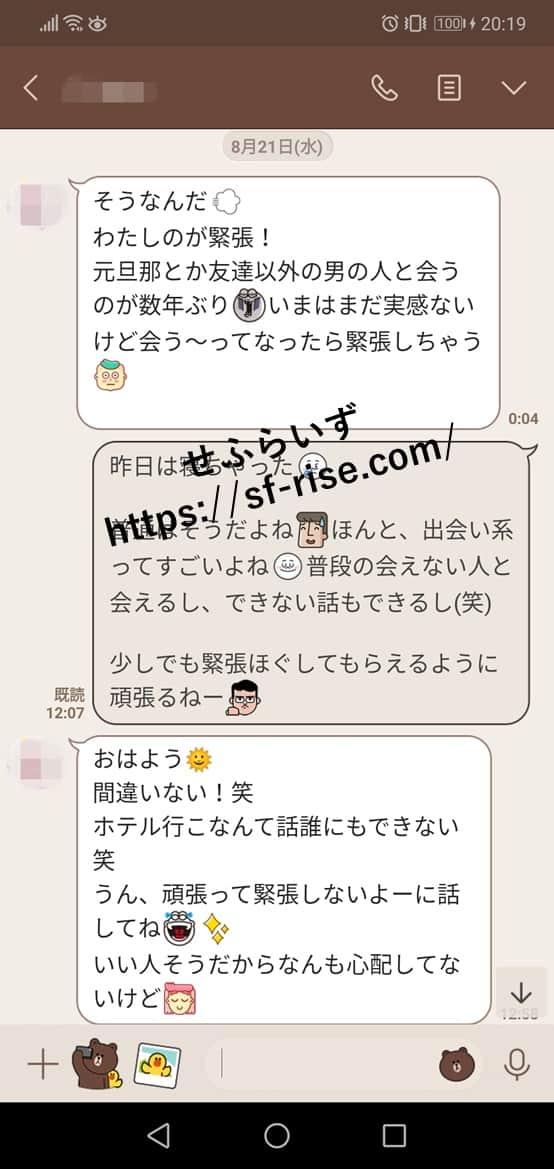
Task: Tap Android back triangle navigation button
Action: 158,1135
